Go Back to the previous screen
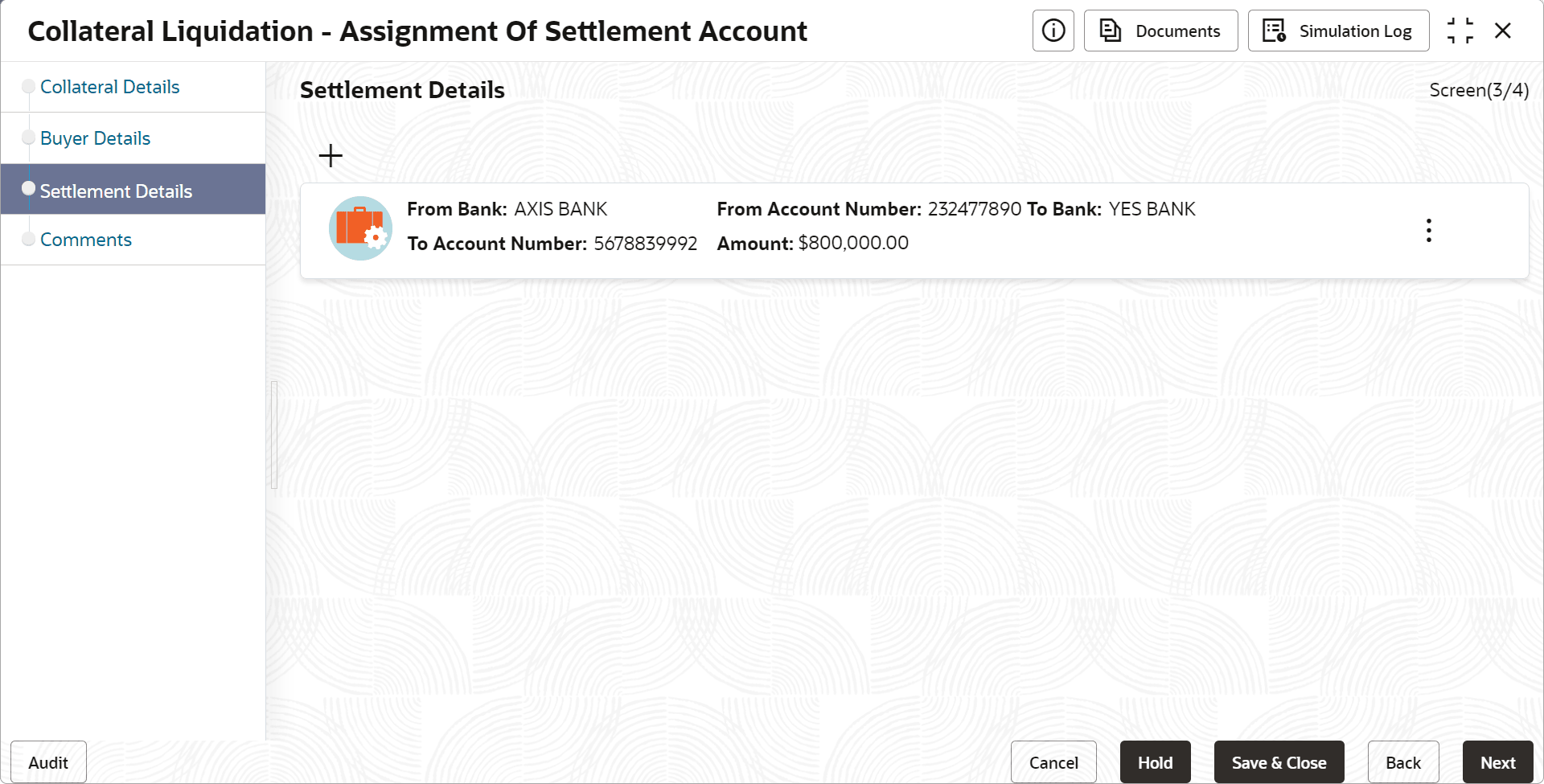1544x784 pixels. click(1402, 762)
